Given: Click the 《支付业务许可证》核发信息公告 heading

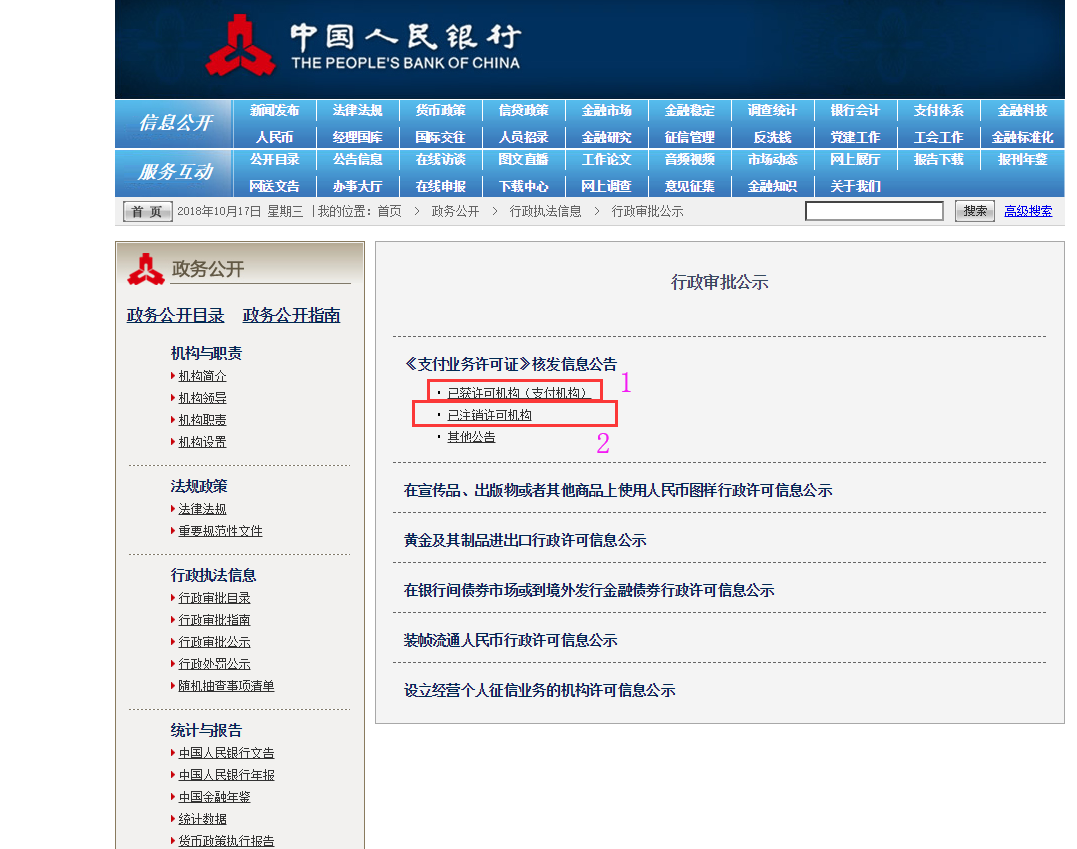Looking at the screenshot, I should pos(510,364).
